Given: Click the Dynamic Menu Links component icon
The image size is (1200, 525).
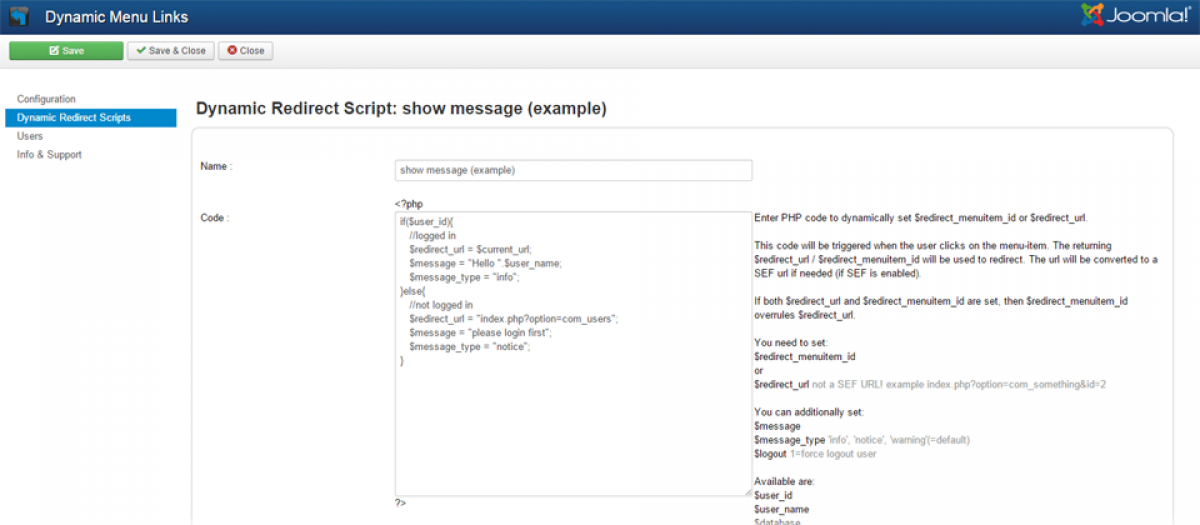Looking at the screenshot, I should tap(19, 17).
